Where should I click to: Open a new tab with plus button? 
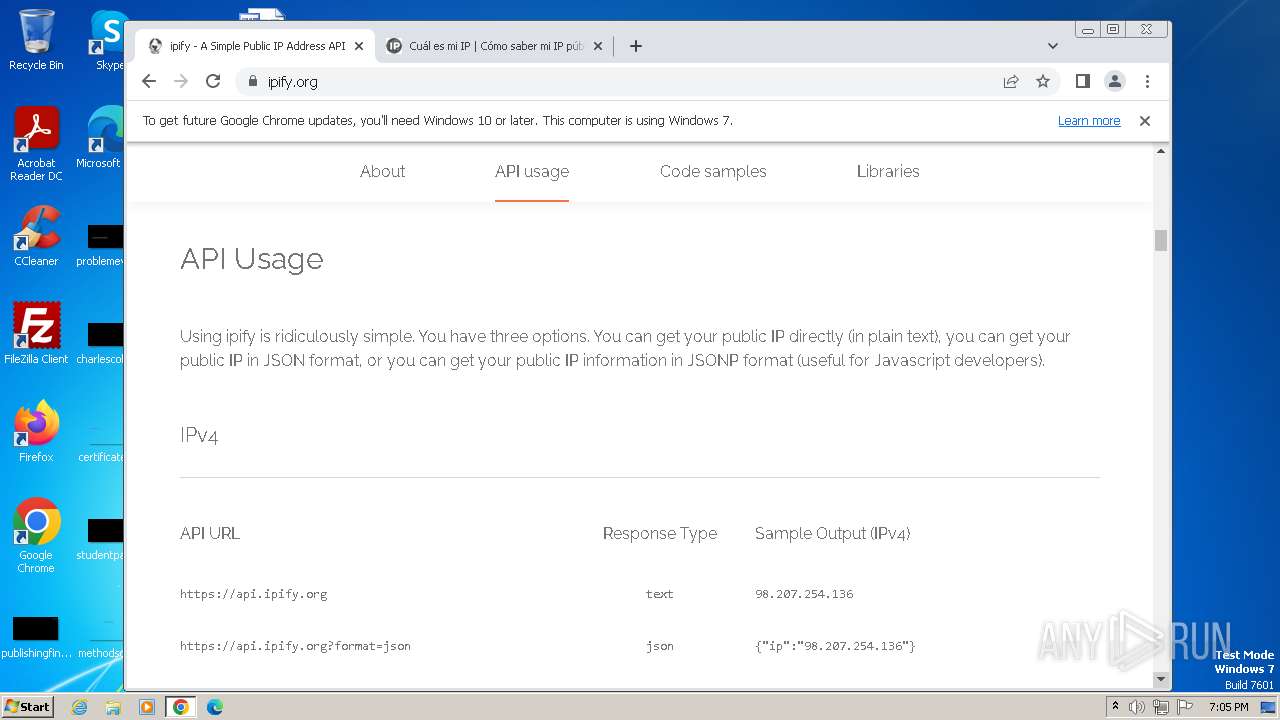[x=636, y=46]
